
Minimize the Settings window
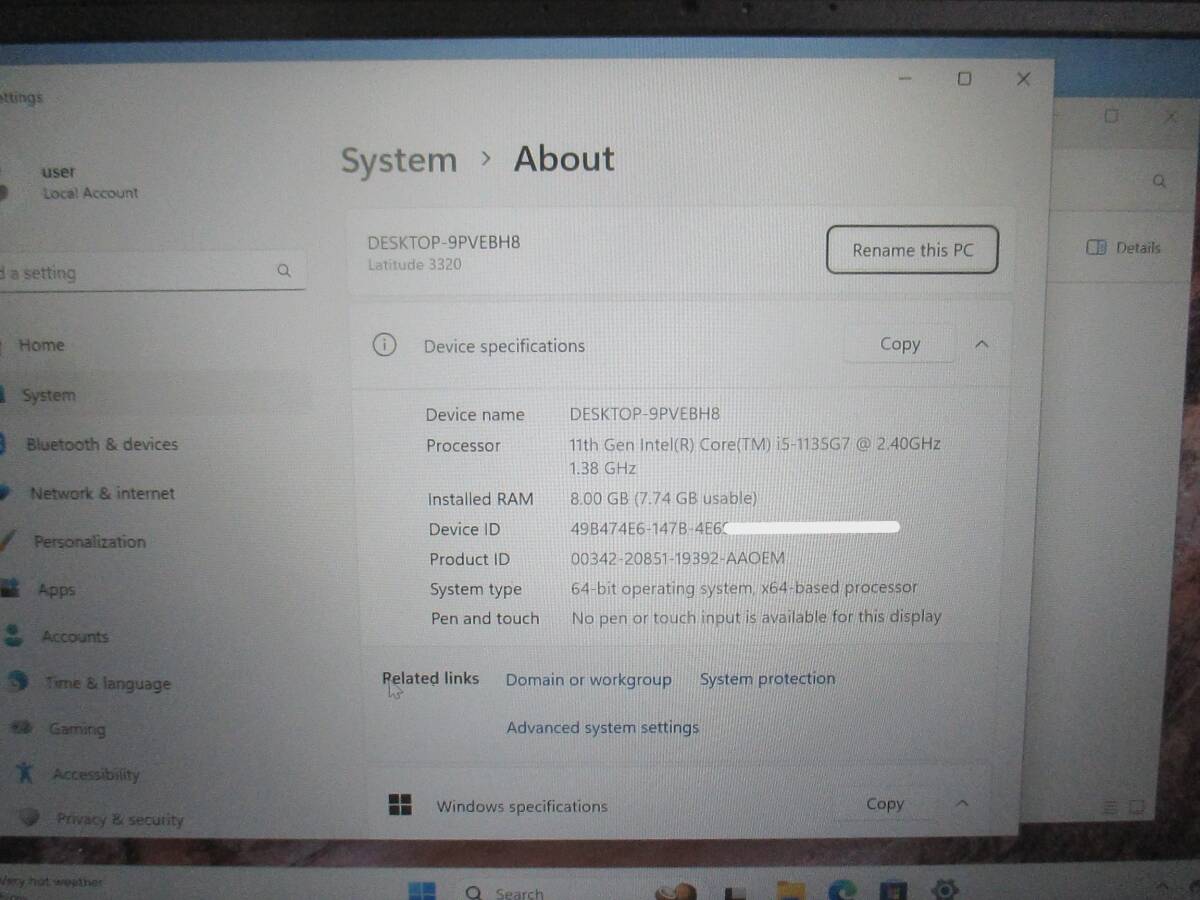pyautogui.click(x=905, y=80)
